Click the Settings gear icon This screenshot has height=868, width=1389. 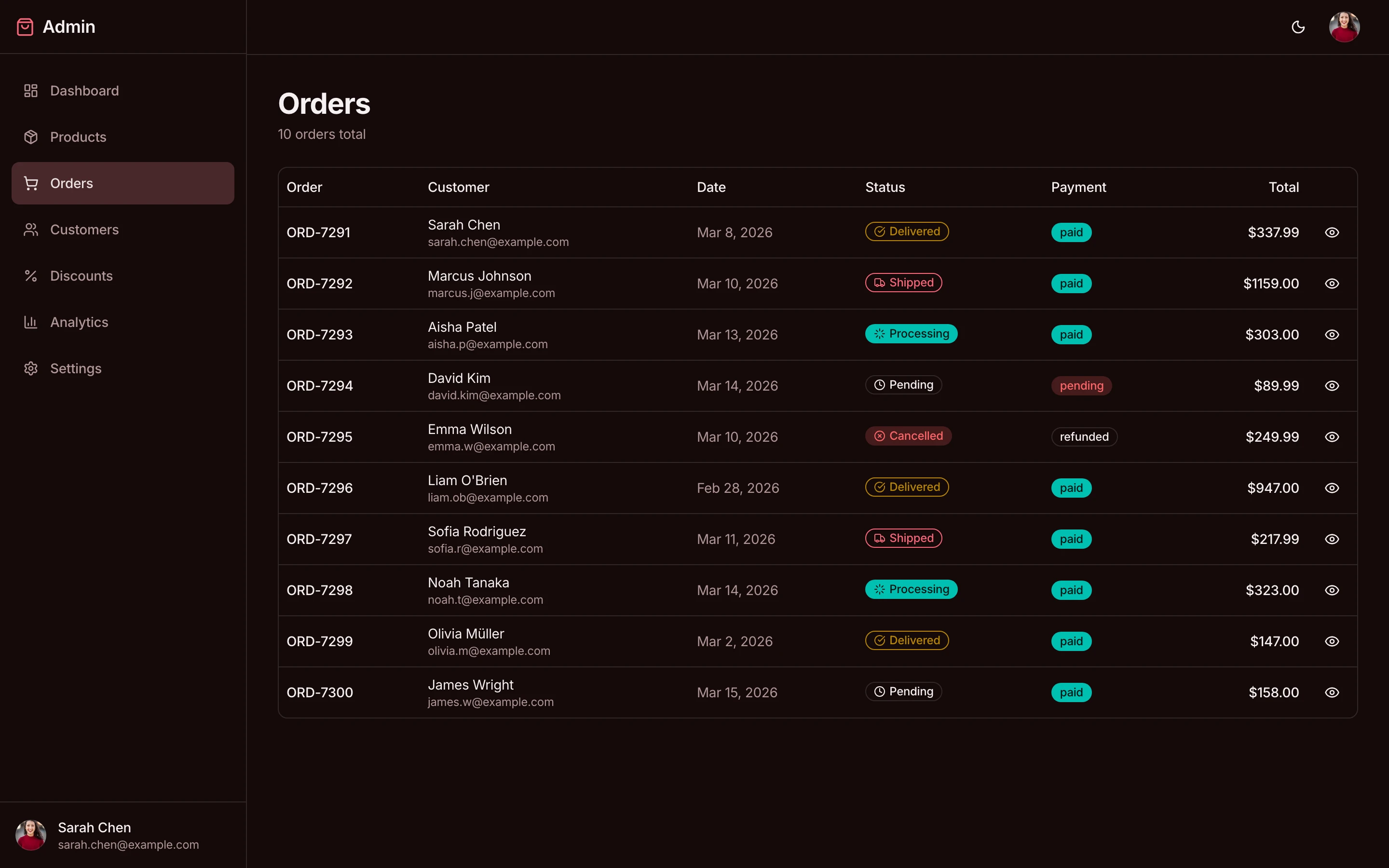(30, 368)
